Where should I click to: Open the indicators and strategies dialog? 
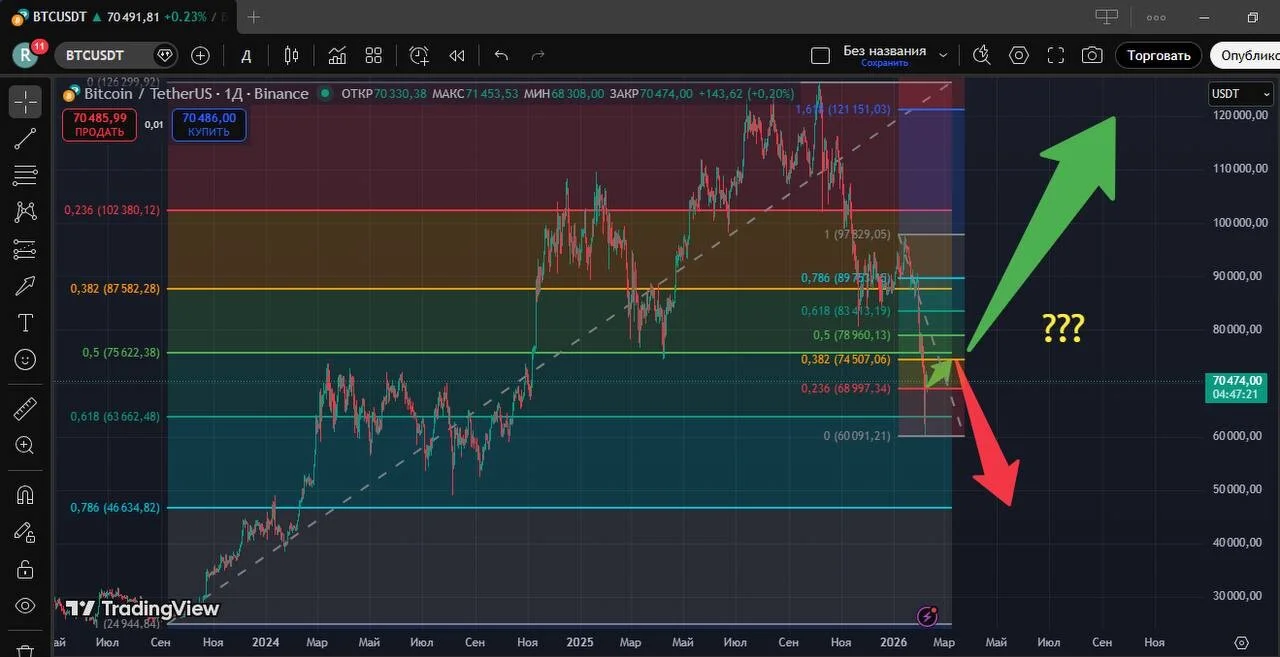pos(337,56)
